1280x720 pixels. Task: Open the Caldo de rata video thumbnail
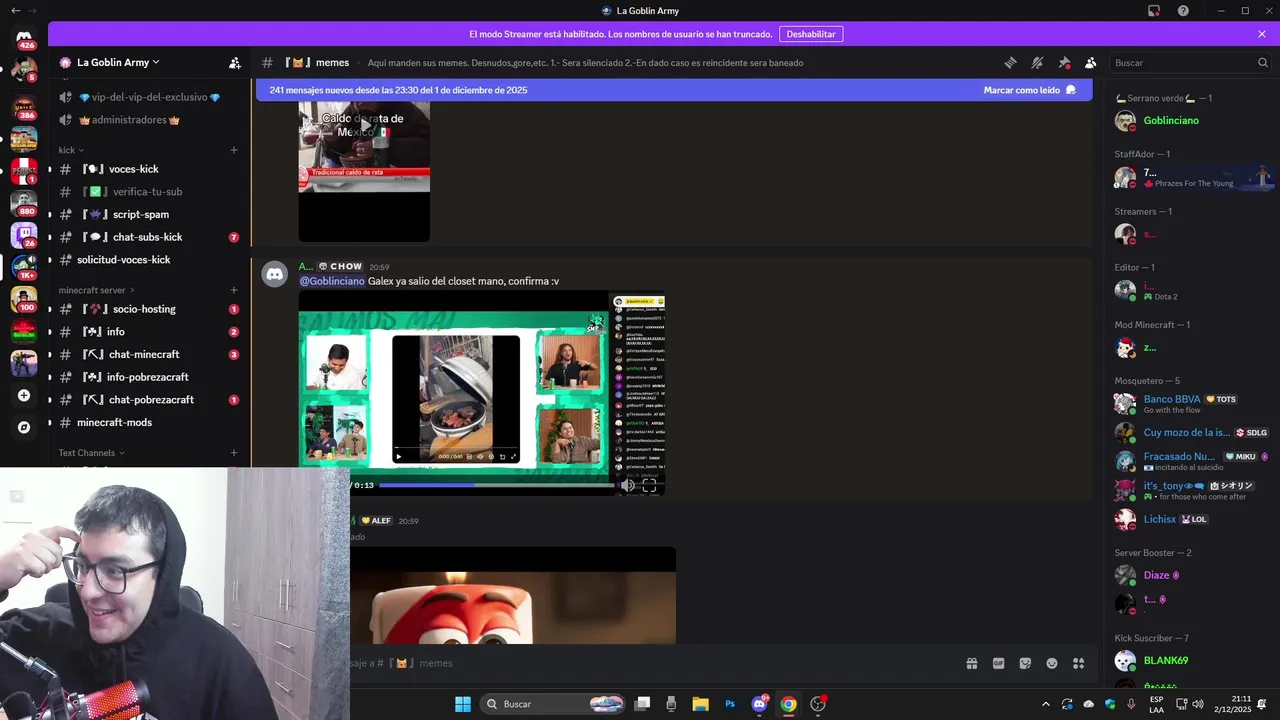tap(364, 171)
